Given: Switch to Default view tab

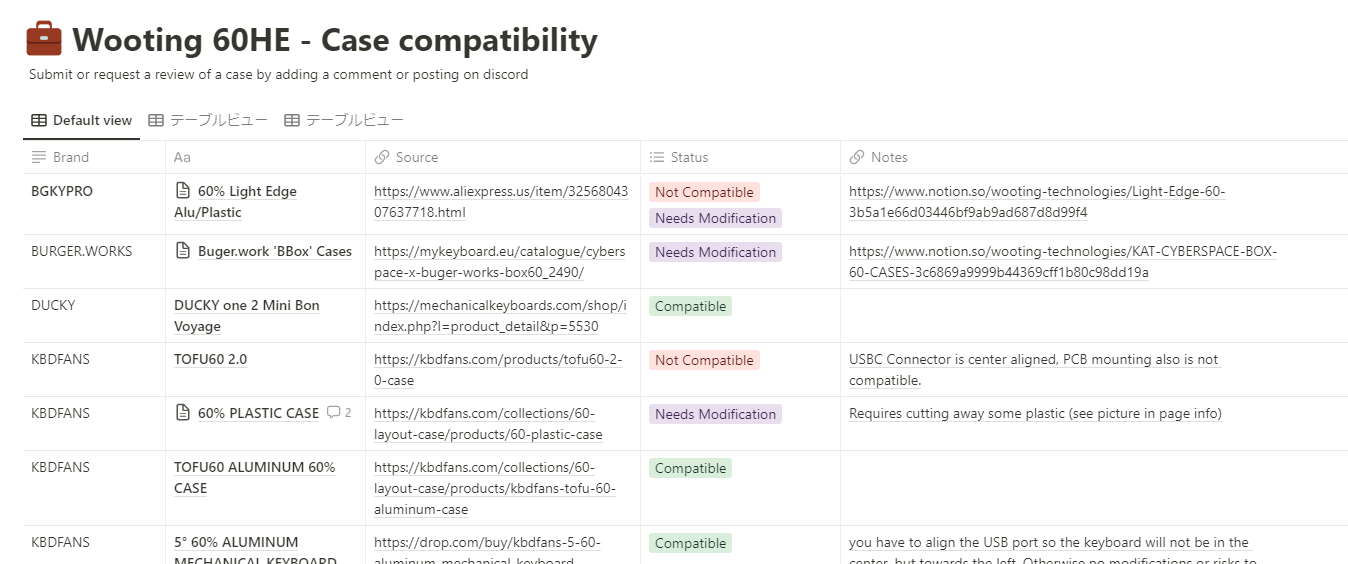Looking at the screenshot, I should [82, 120].
